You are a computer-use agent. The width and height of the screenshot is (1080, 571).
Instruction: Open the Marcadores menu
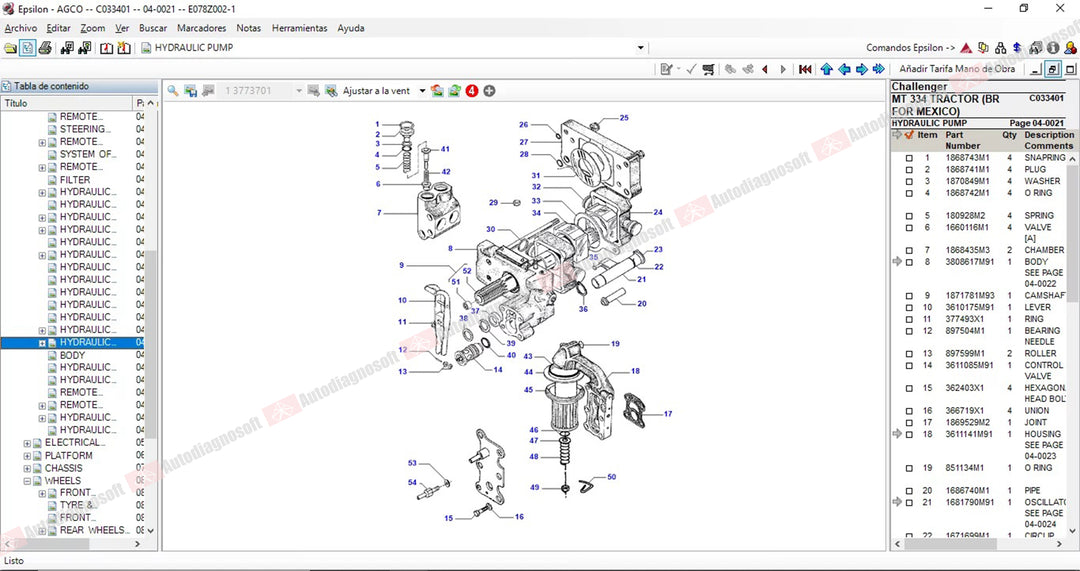coord(201,28)
